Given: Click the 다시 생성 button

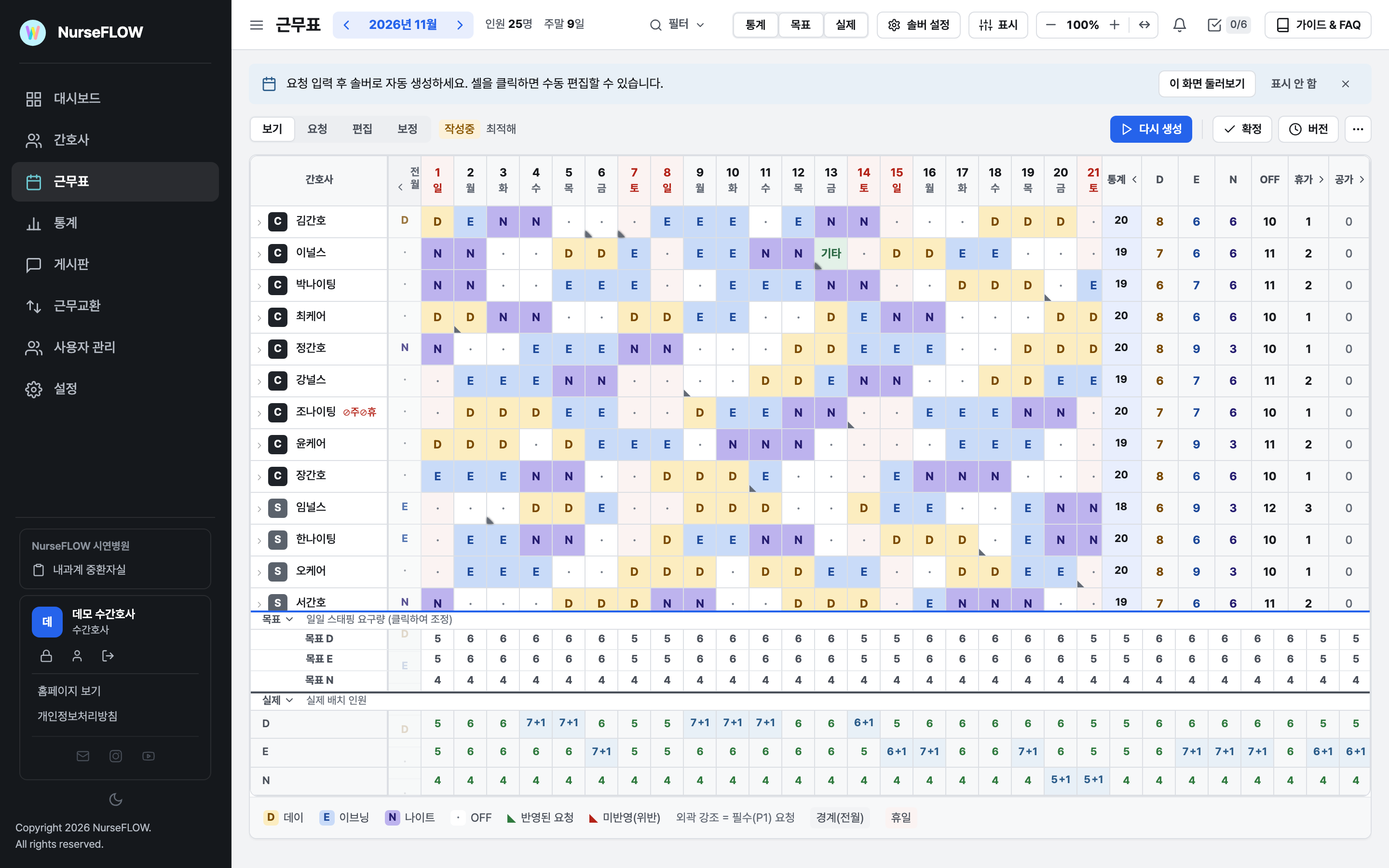Looking at the screenshot, I should click(x=1151, y=129).
